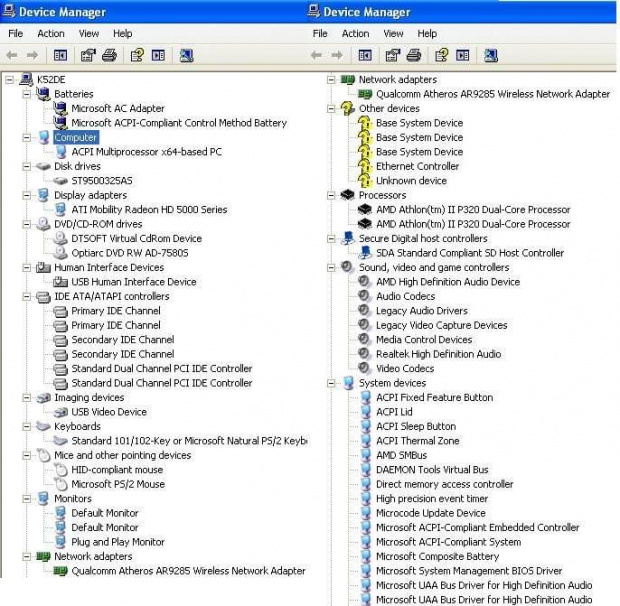Select Qualcomm Atheros adapter in left window
Screen dimensions: 620x606
pyautogui.click(x=188, y=570)
